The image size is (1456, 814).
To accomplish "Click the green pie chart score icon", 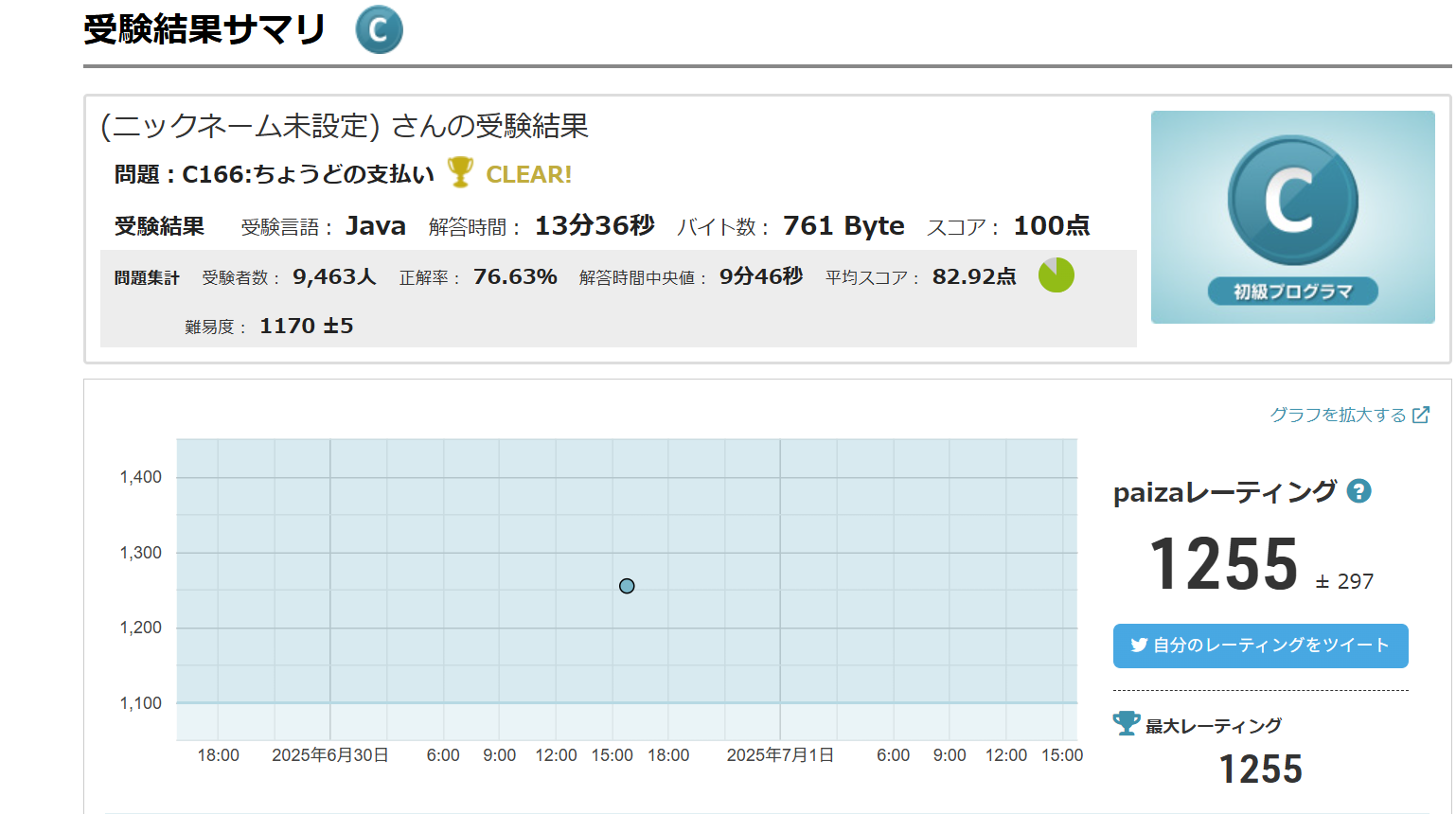I will pyautogui.click(x=1056, y=275).
